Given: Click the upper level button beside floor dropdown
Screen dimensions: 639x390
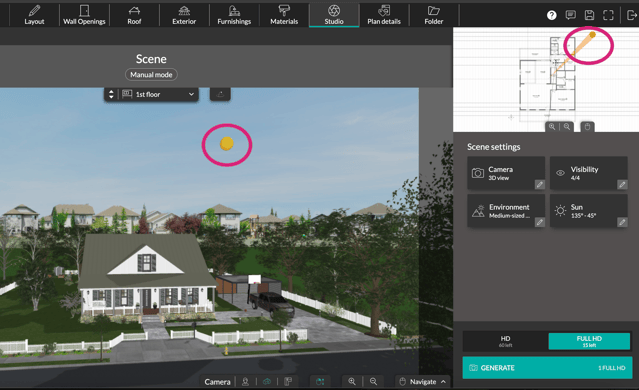Looking at the screenshot, I should (220, 94).
